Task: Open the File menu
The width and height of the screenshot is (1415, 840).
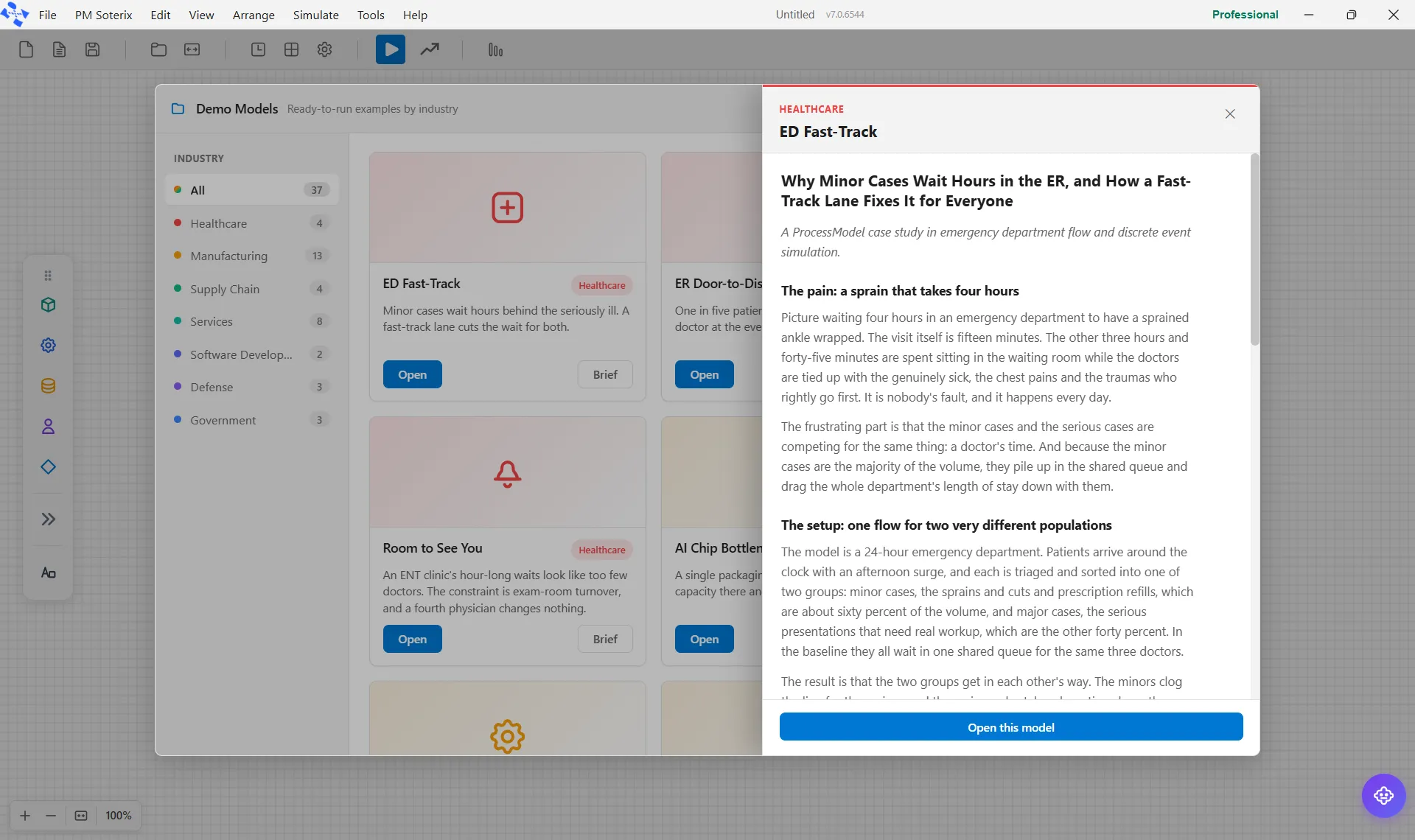Action: click(x=47, y=15)
